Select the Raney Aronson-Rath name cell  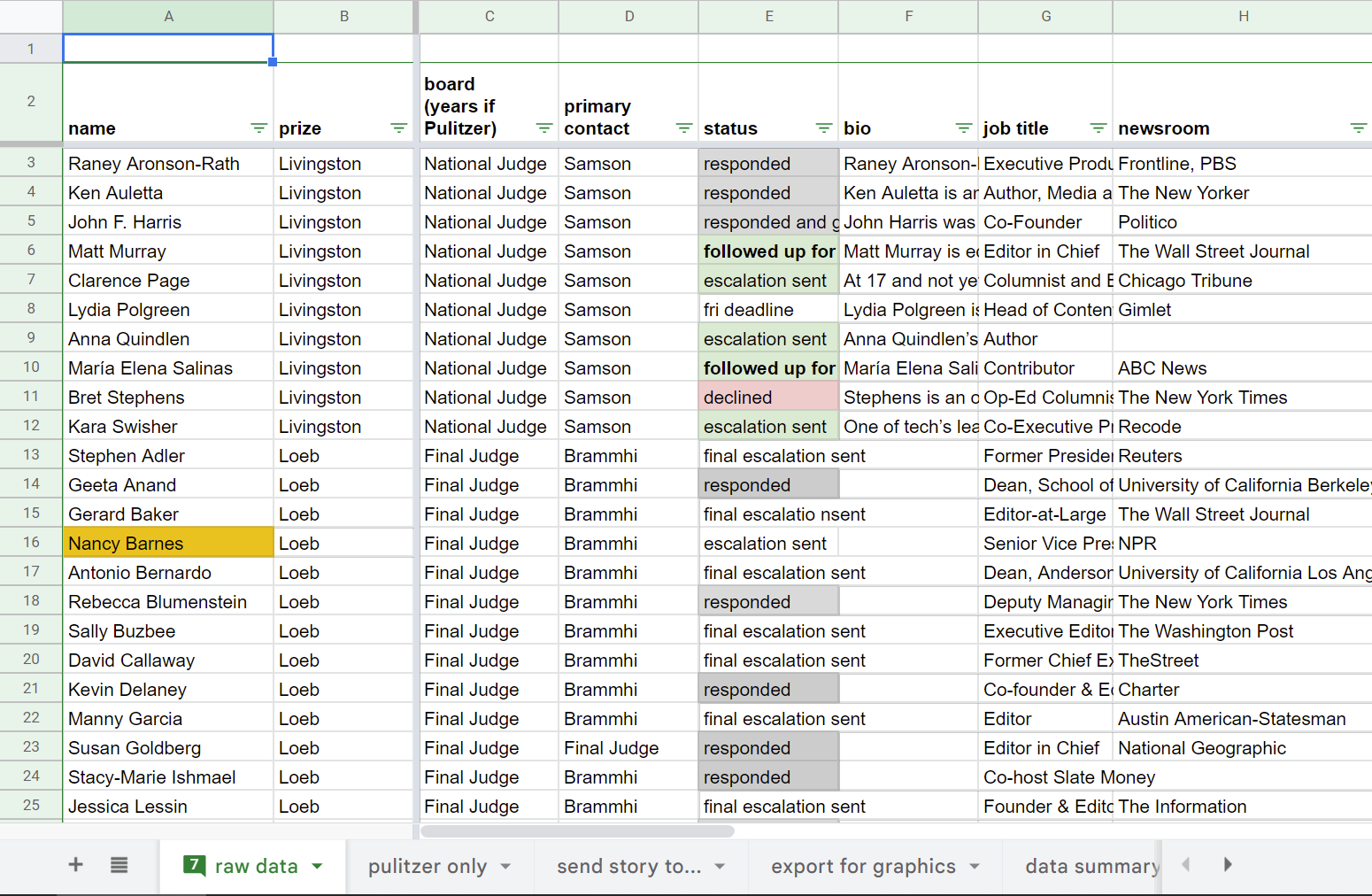coord(168,163)
